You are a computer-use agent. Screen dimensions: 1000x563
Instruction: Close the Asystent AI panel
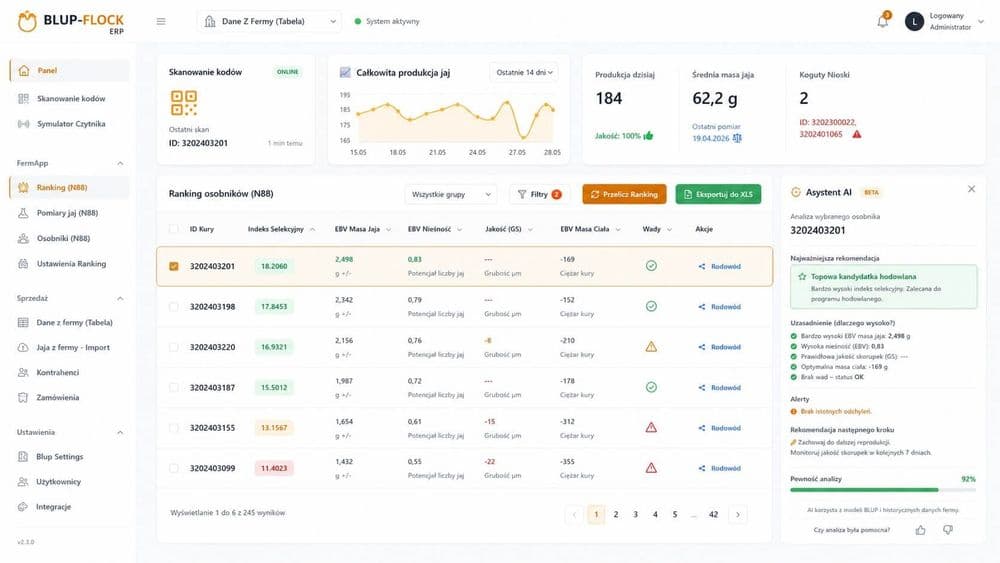971,189
